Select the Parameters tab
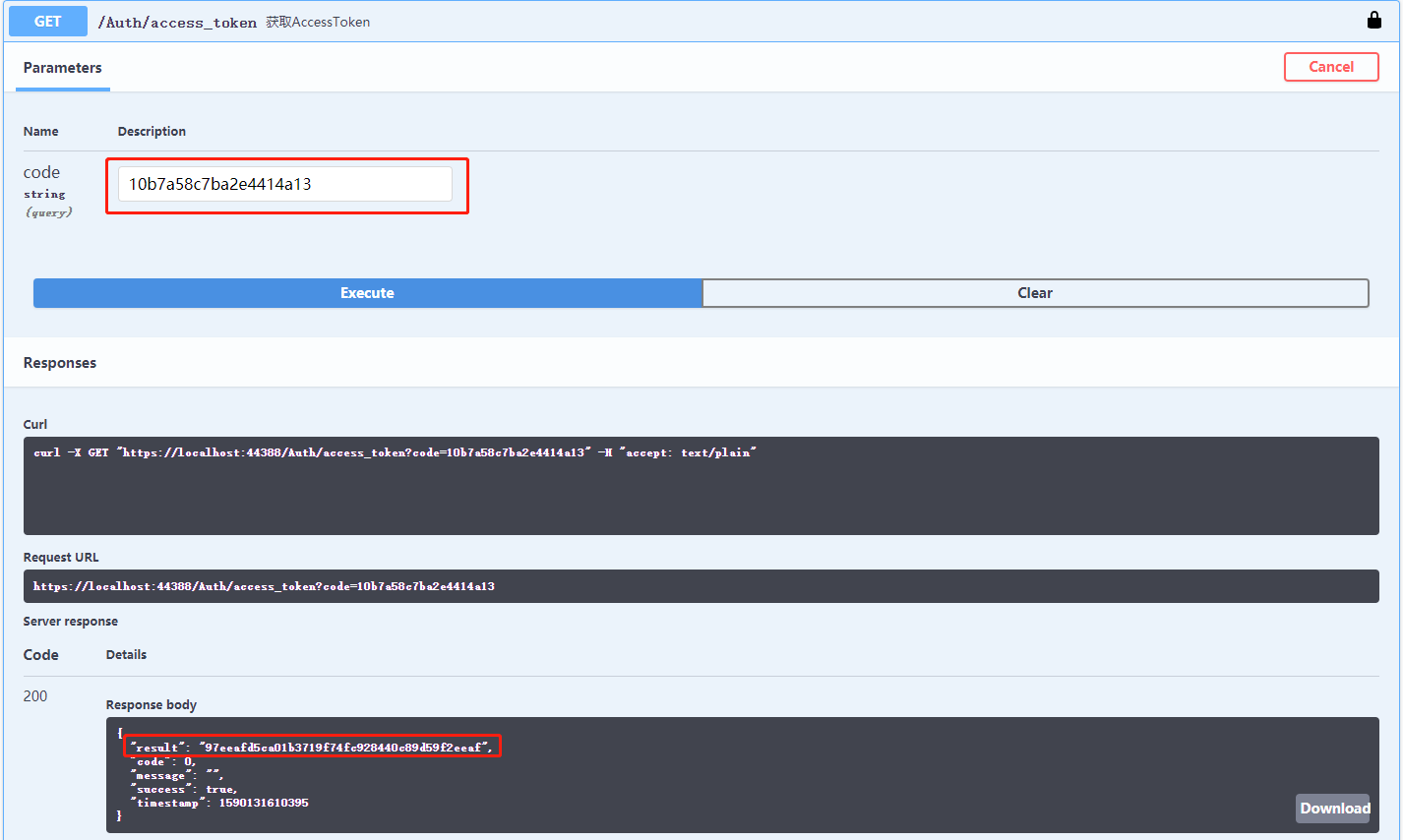Screen dimensions: 1403x840 pyautogui.click(x=63, y=68)
